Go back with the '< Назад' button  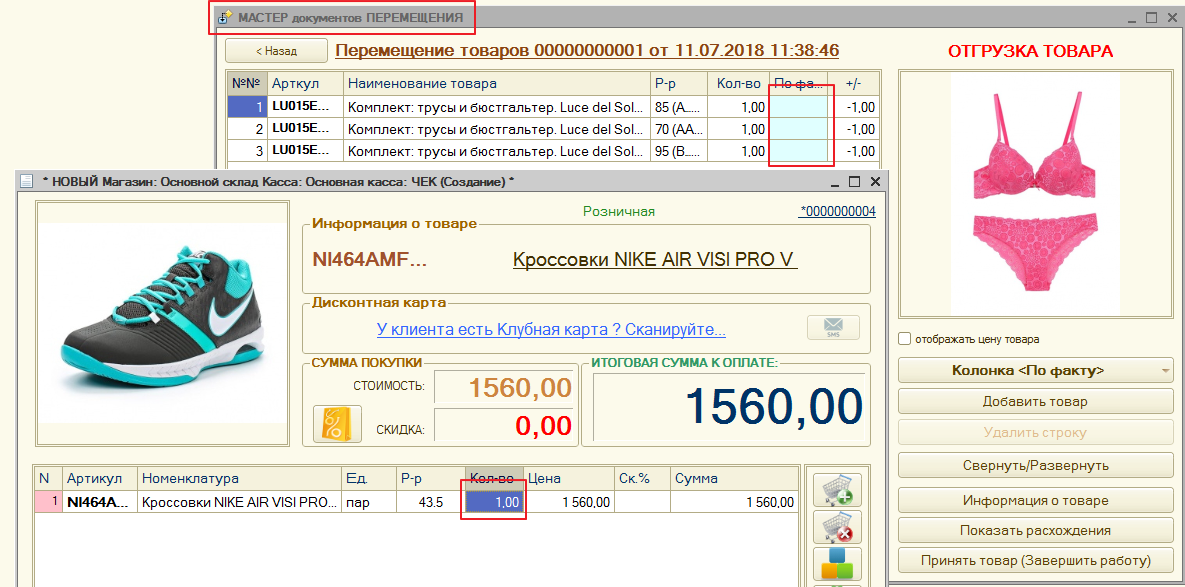pyautogui.click(x=277, y=51)
